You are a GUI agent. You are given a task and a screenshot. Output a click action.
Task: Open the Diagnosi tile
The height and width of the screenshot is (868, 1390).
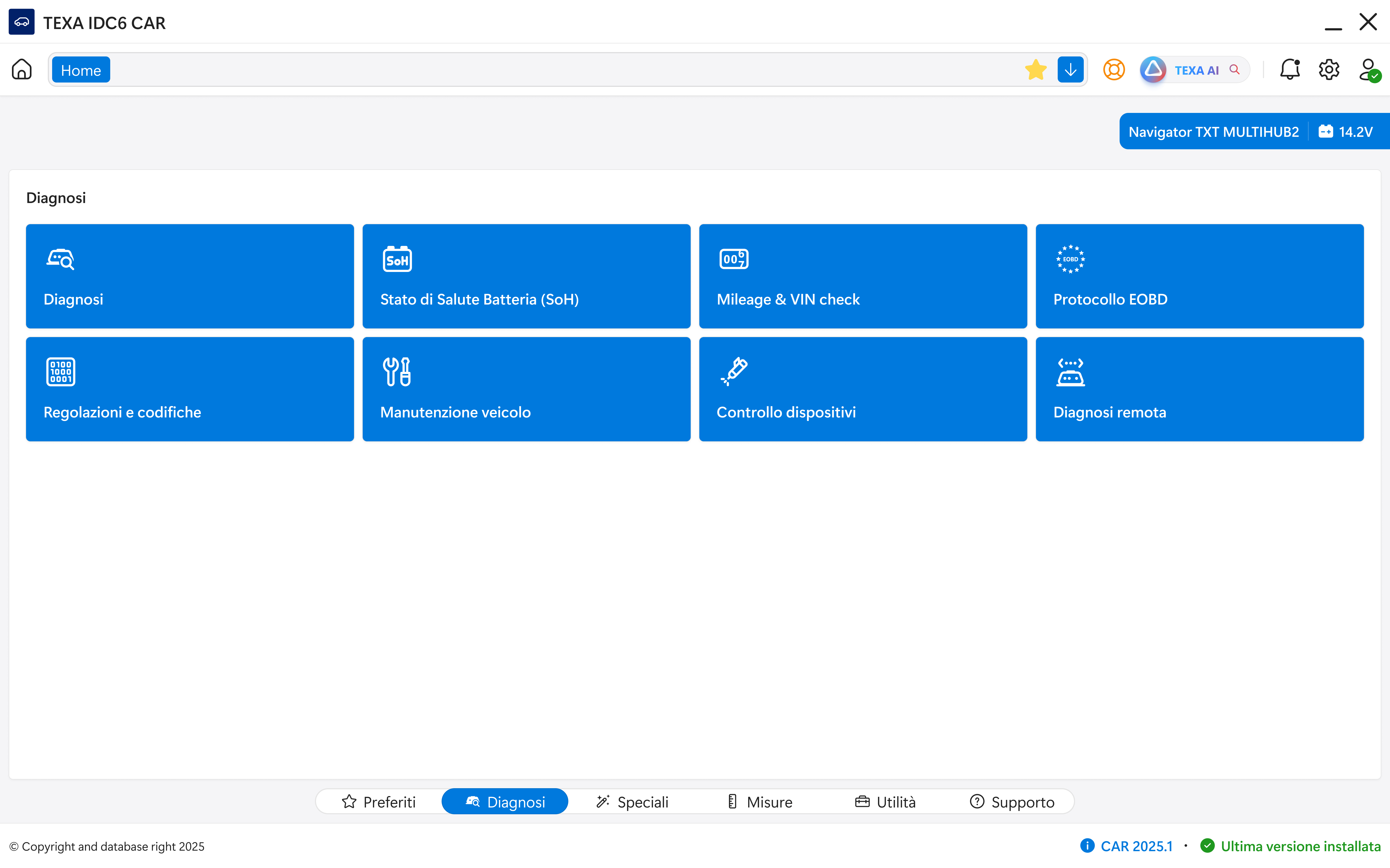click(x=189, y=276)
